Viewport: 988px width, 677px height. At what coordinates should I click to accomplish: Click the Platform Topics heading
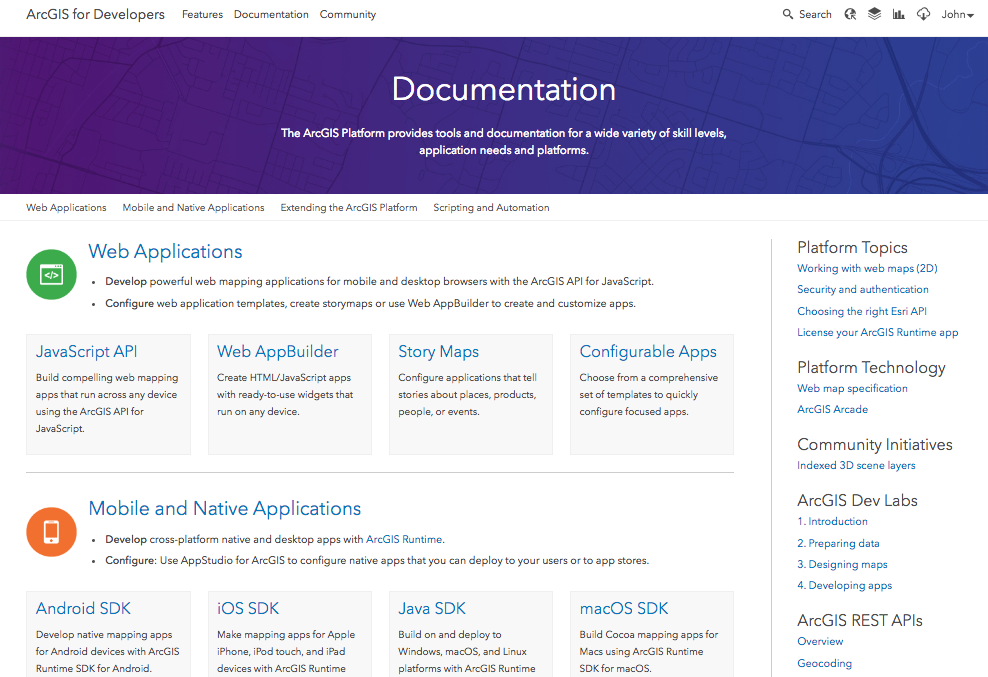pyautogui.click(x=853, y=247)
